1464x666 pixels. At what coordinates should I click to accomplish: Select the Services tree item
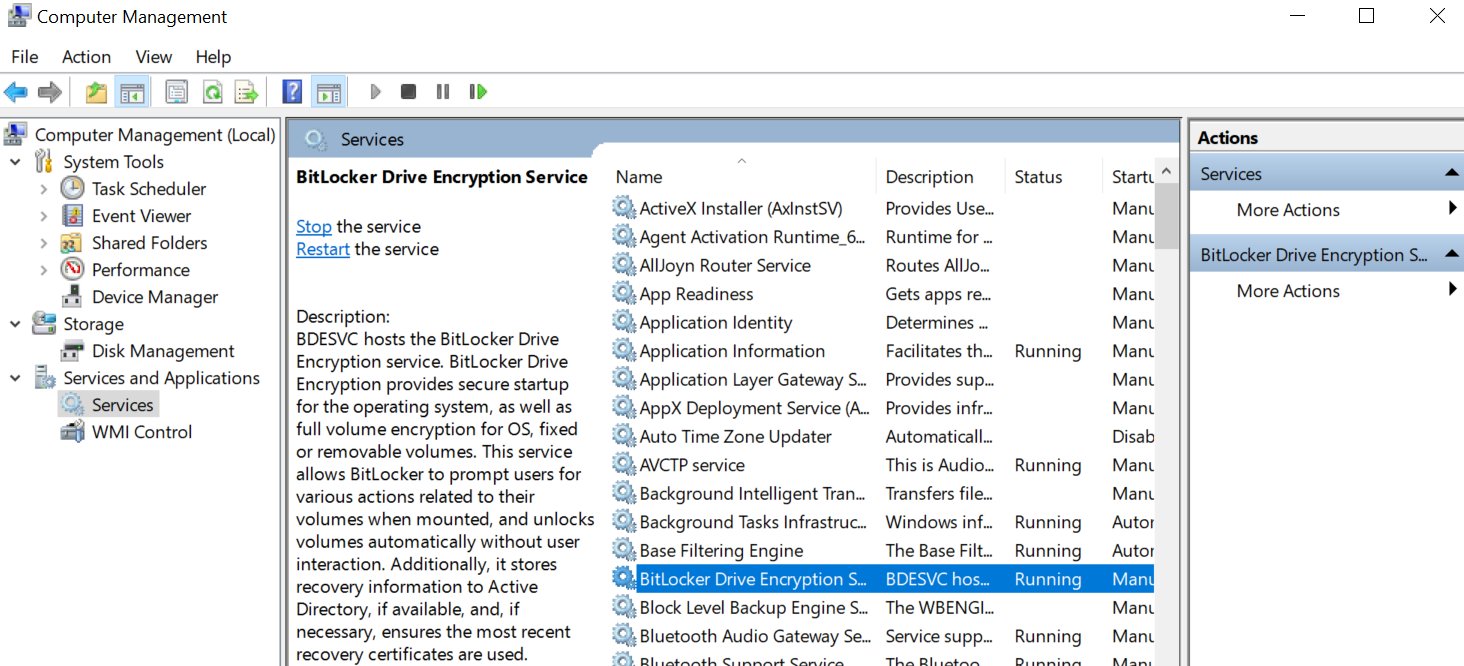[x=122, y=405]
